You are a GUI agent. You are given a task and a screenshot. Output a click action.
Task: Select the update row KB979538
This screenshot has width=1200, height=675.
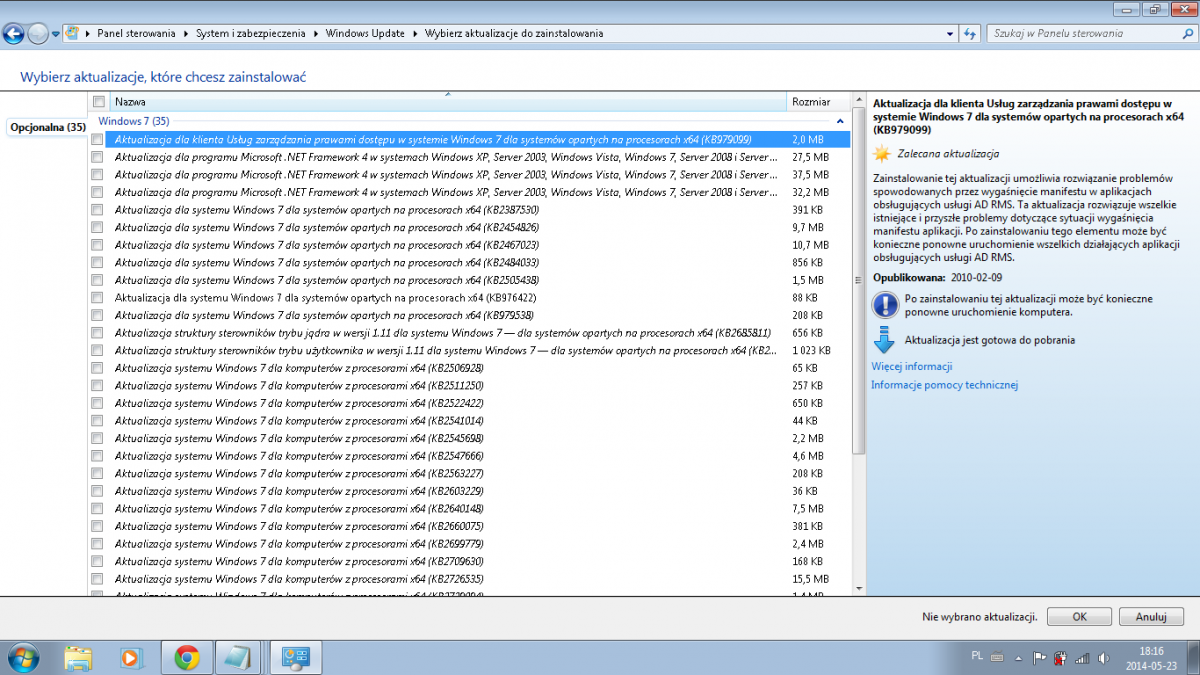click(470, 315)
